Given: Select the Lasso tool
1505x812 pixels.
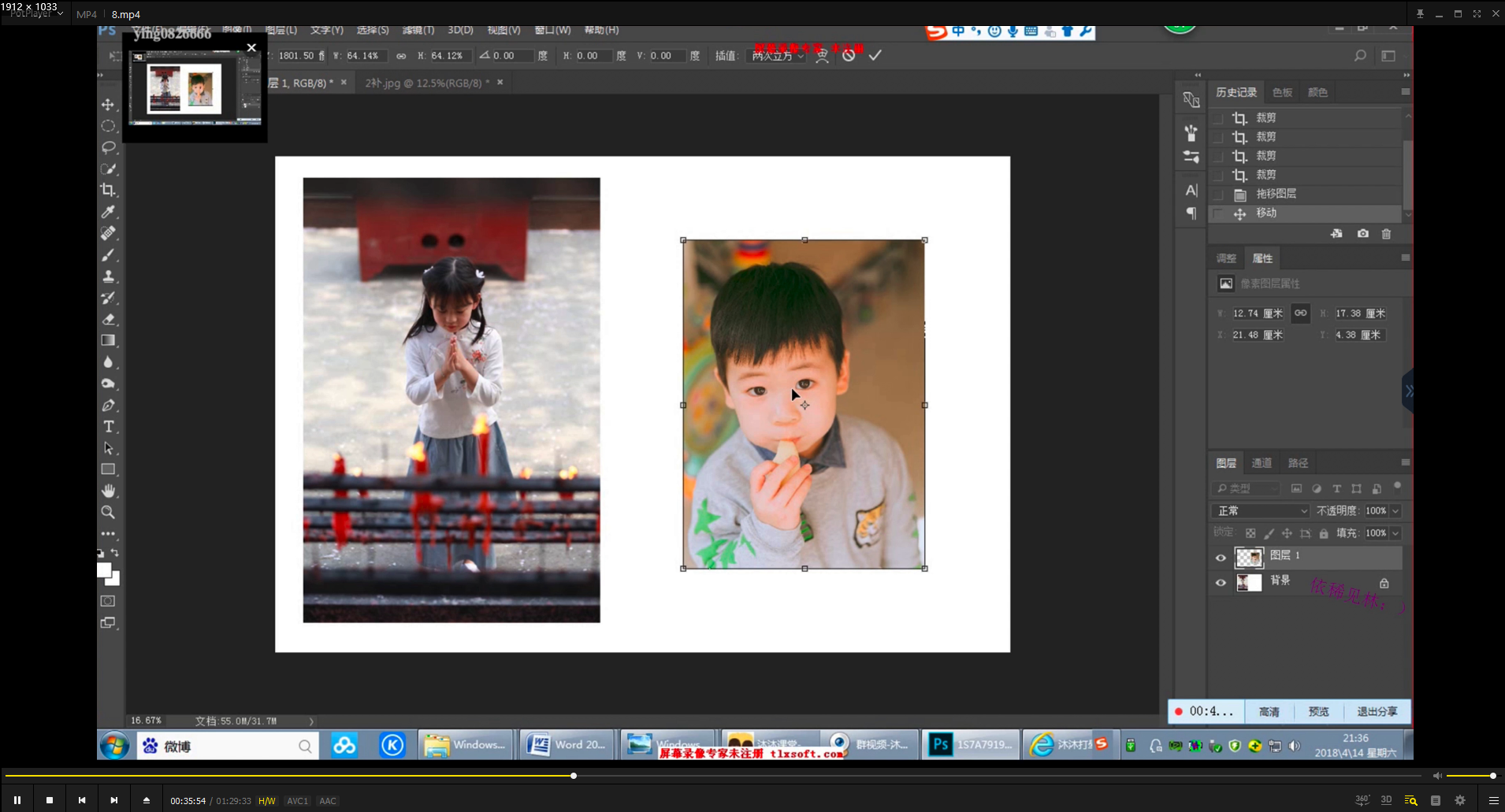Looking at the screenshot, I should (x=108, y=147).
